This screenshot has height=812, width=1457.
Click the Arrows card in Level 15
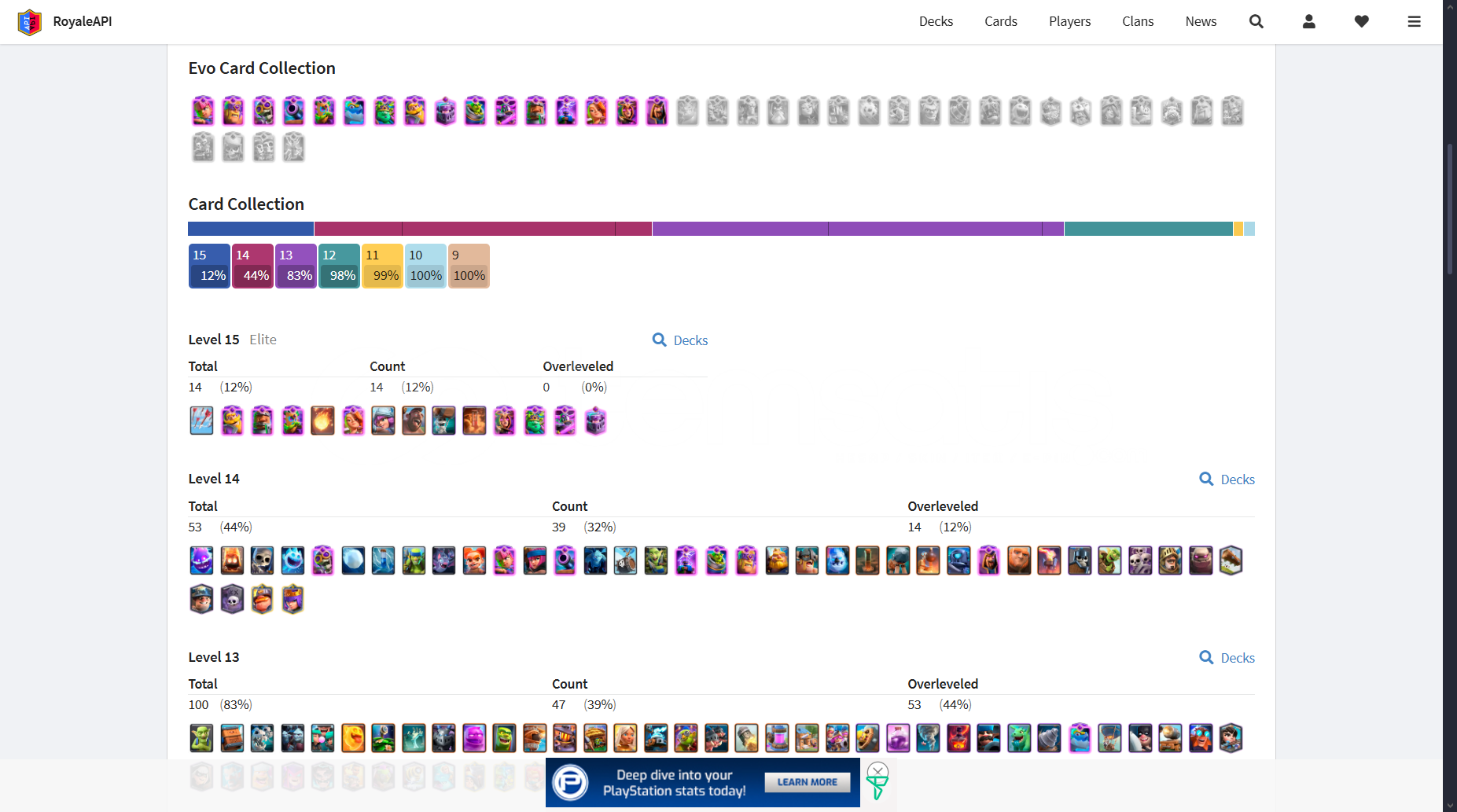[201, 421]
